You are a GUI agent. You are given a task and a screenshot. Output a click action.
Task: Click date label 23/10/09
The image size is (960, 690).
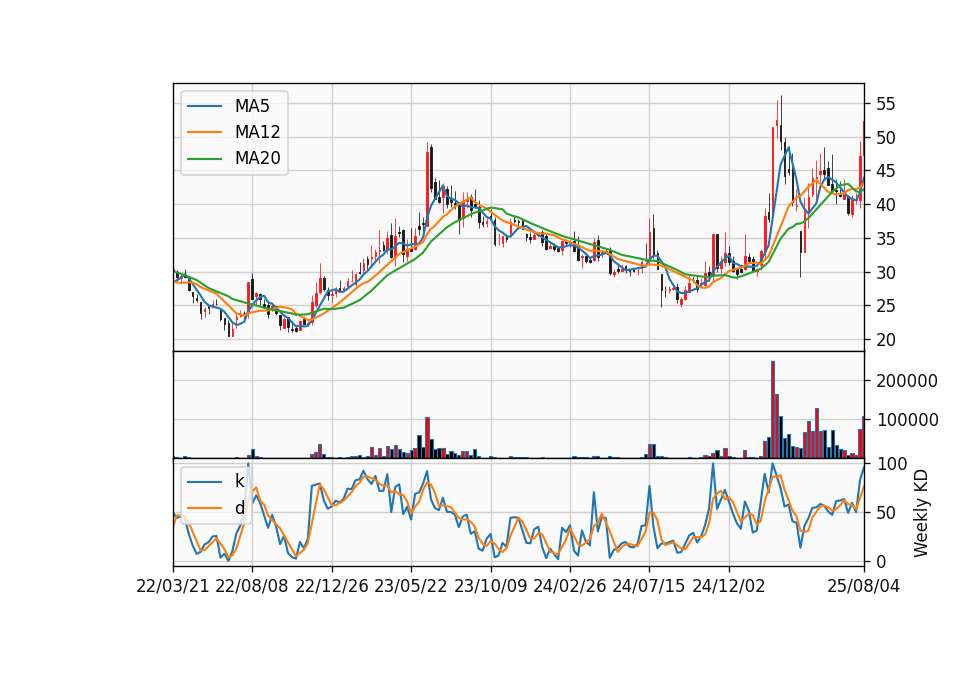click(x=490, y=586)
